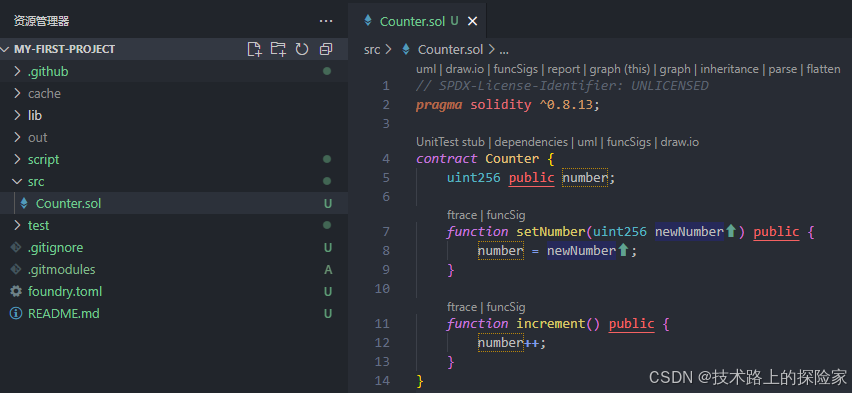Click 'funcSig' above the increment function
852x393 pixels.
click(x=506, y=307)
